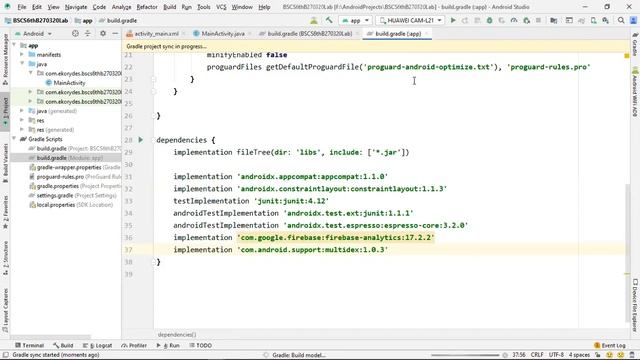Expand the manifests folder

[x=22, y=55]
